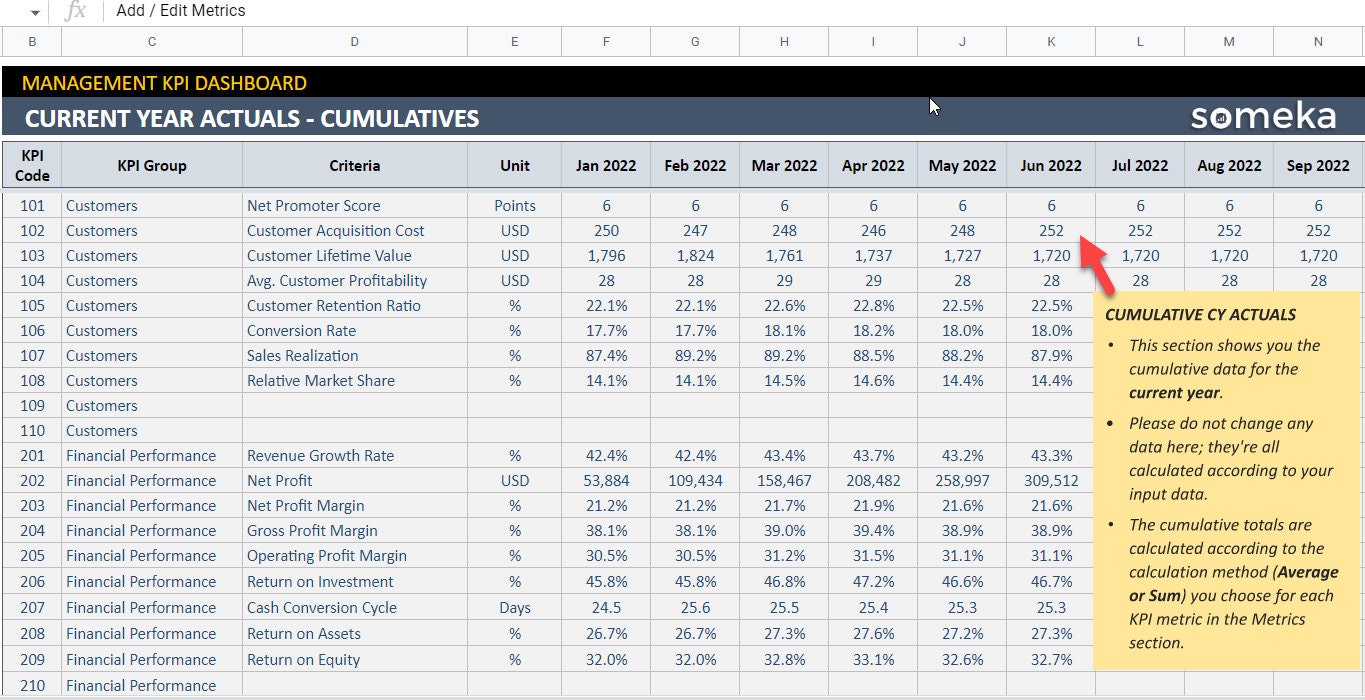
Task: Select column K header
Action: (1051, 42)
